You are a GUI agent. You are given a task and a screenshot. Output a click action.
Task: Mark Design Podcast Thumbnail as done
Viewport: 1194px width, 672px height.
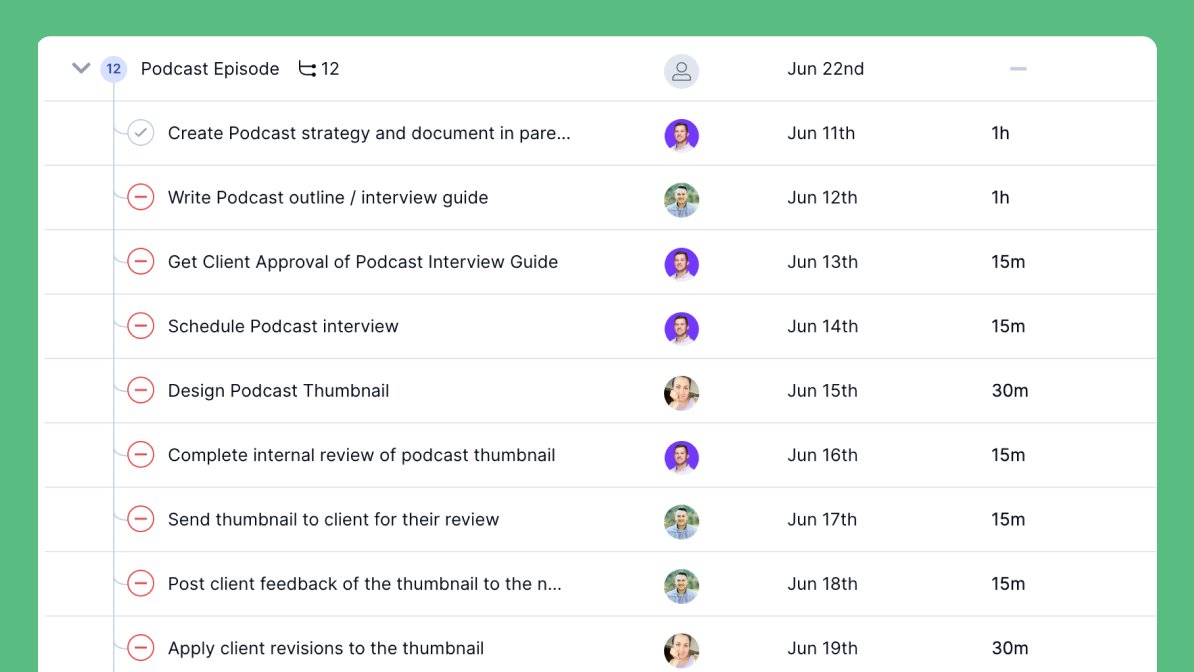click(140, 390)
